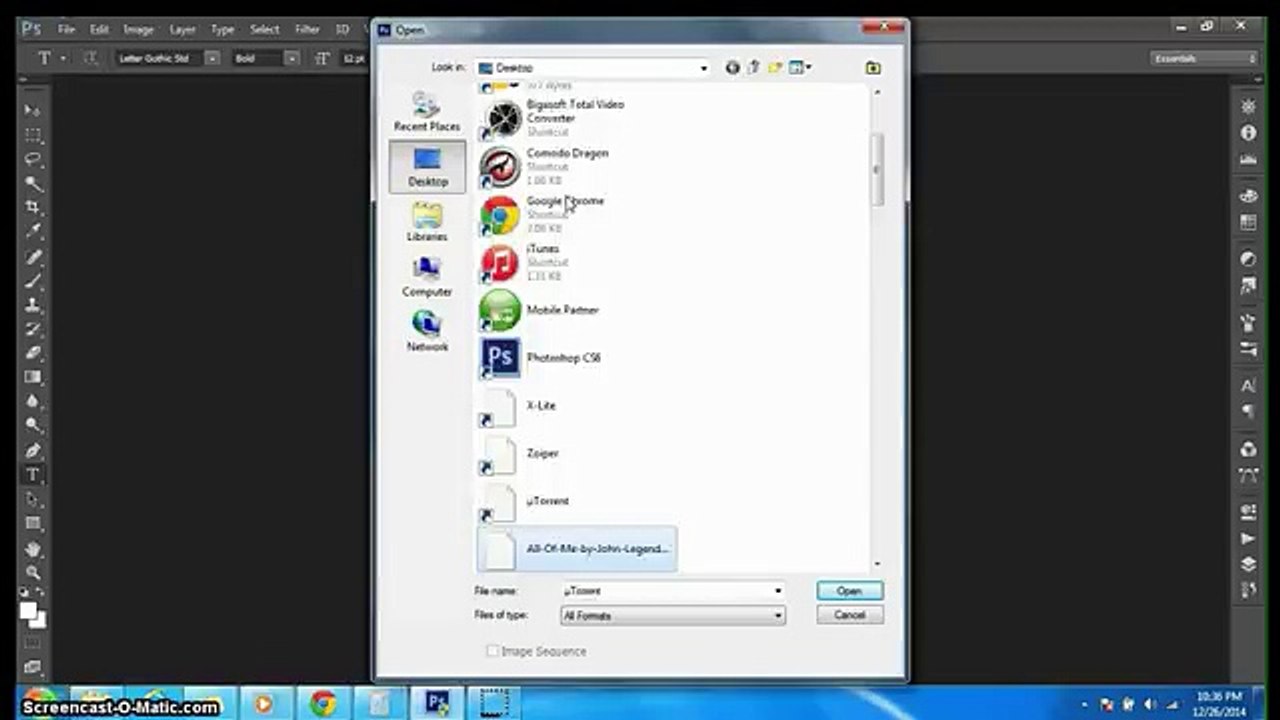
Task: Go to Network in dialog sidebar
Action: (427, 331)
